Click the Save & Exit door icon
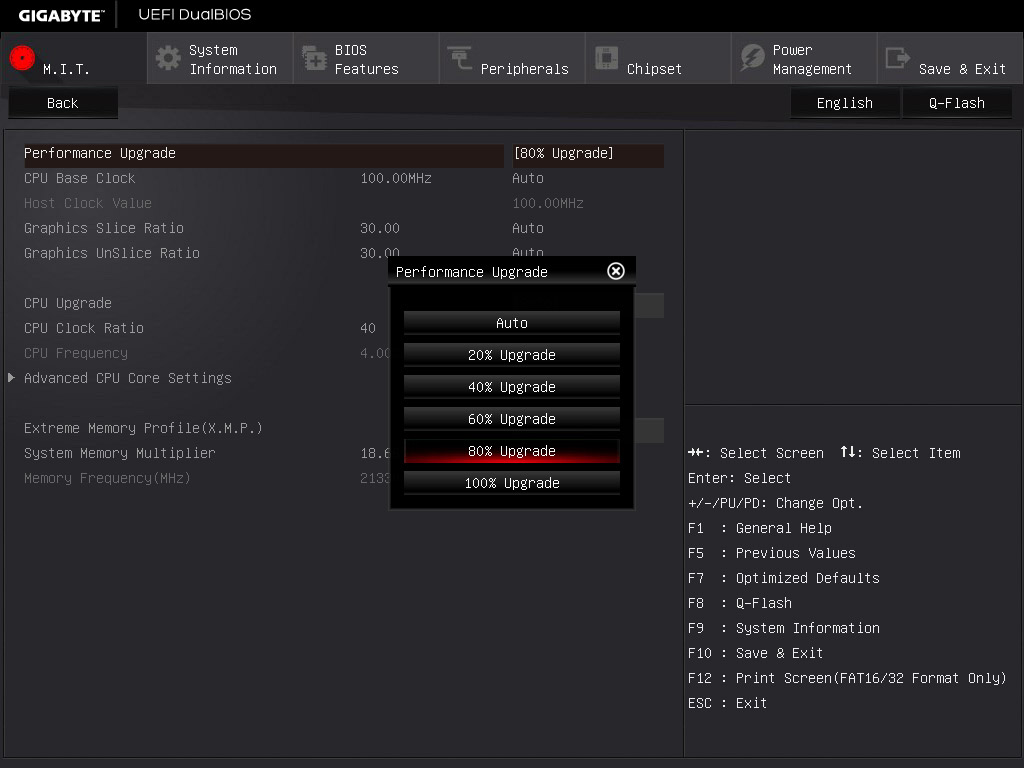The width and height of the screenshot is (1024, 768). [897, 57]
